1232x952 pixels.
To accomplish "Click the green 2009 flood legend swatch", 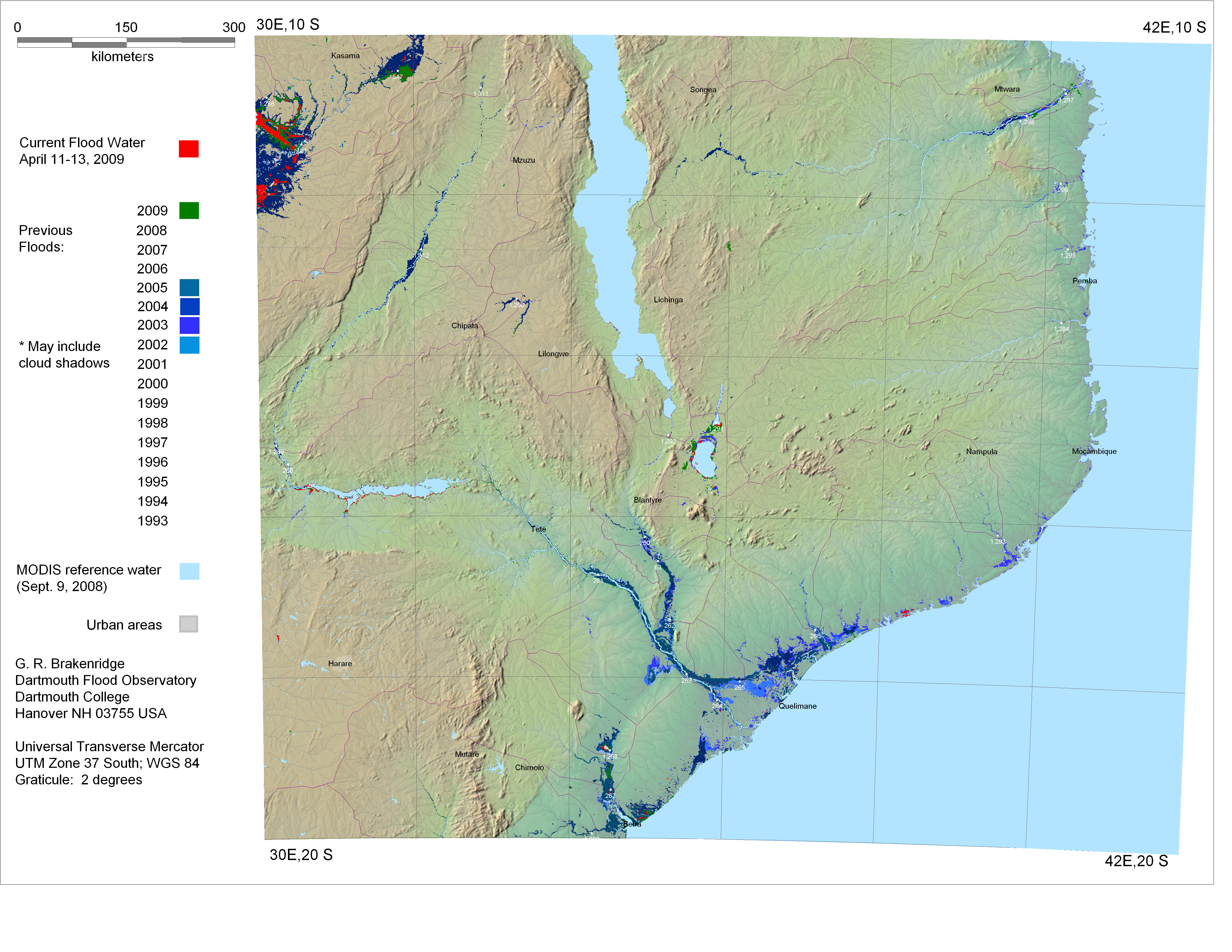I will (x=189, y=210).
